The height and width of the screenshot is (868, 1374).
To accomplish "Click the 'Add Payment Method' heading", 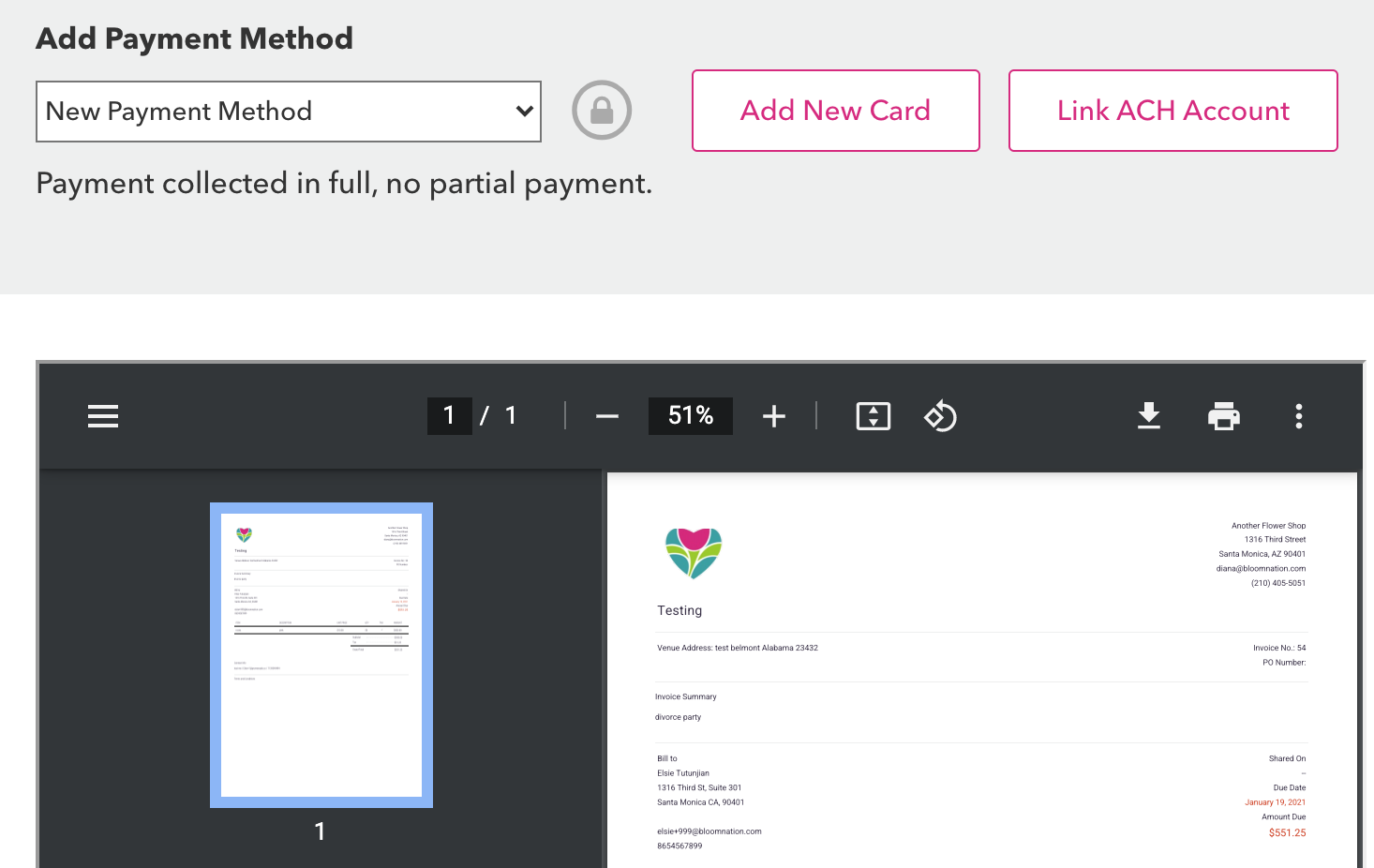I will tap(195, 38).
